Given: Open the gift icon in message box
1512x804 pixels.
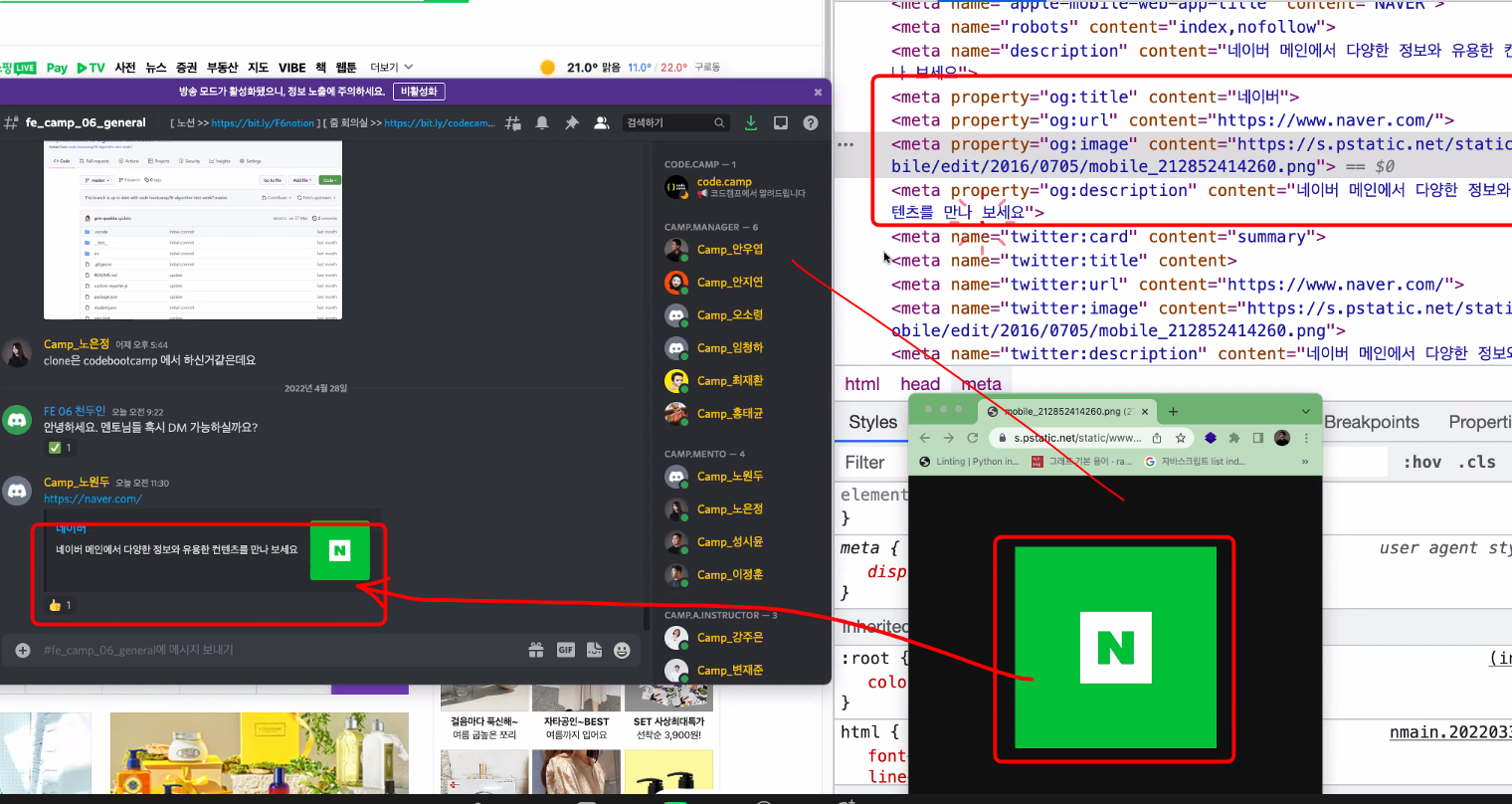Looking at the screenshot, I should tap(536, 650).
